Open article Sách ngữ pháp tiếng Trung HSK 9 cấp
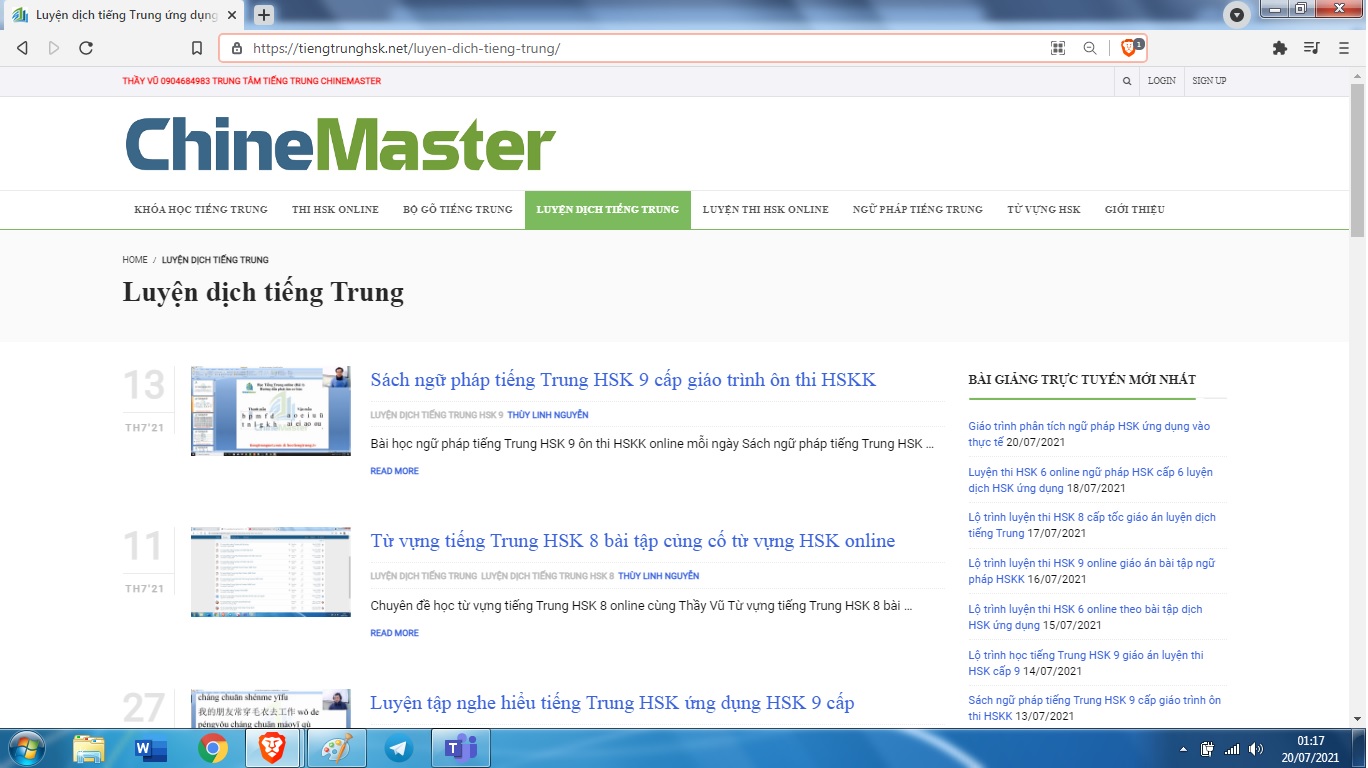The image size is (1368, 768). click(623, 380)
